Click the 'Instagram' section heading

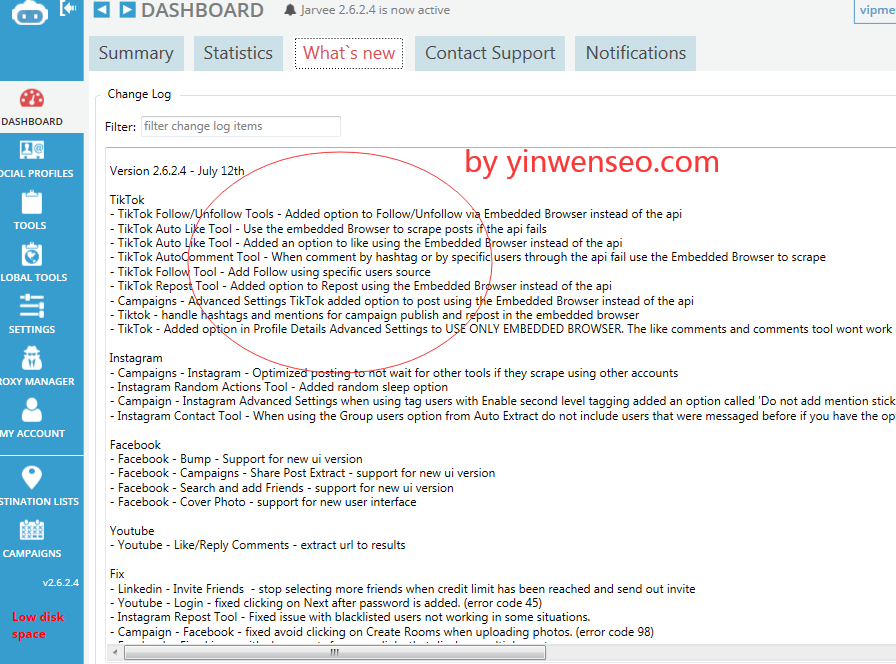click(136, 358)
